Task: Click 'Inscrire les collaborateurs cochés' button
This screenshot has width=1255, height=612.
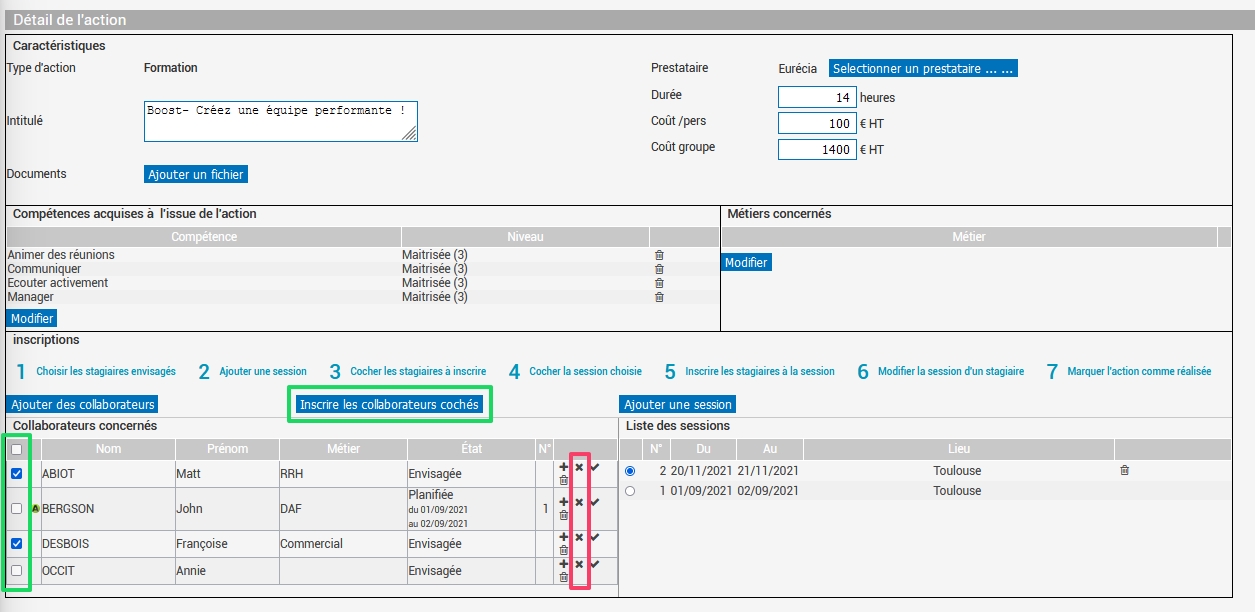Action: click(390, 405)
